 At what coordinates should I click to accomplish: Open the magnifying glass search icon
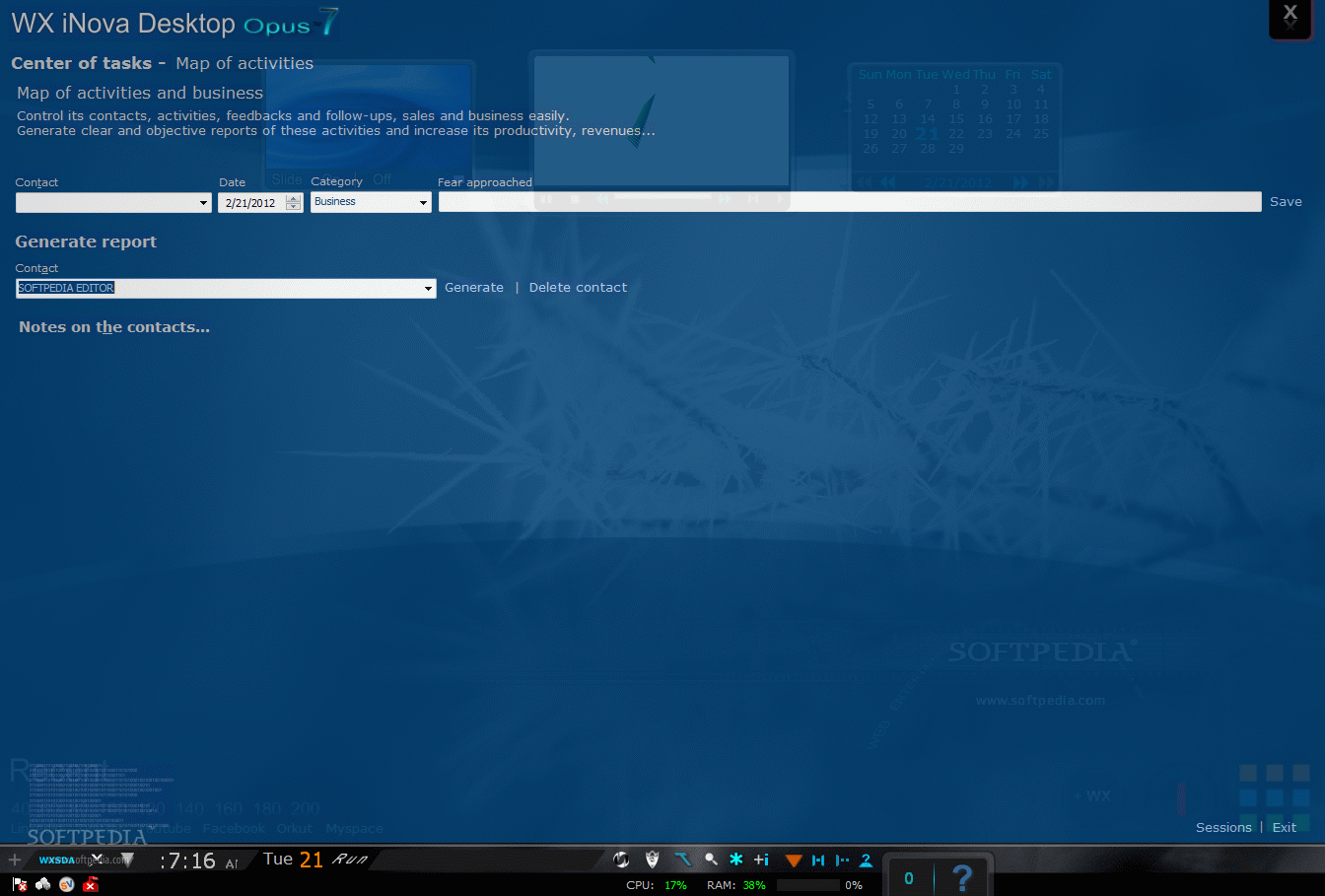tap(710, 860)
